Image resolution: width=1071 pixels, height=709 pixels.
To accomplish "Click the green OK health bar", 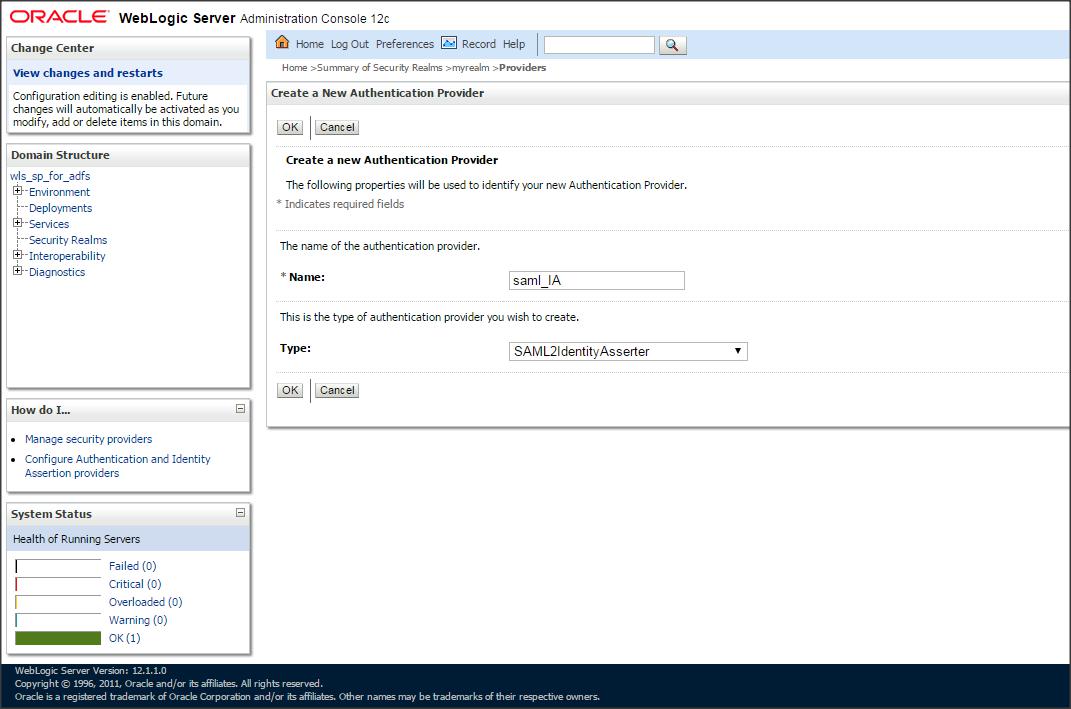I will click(x=58, y=638).
